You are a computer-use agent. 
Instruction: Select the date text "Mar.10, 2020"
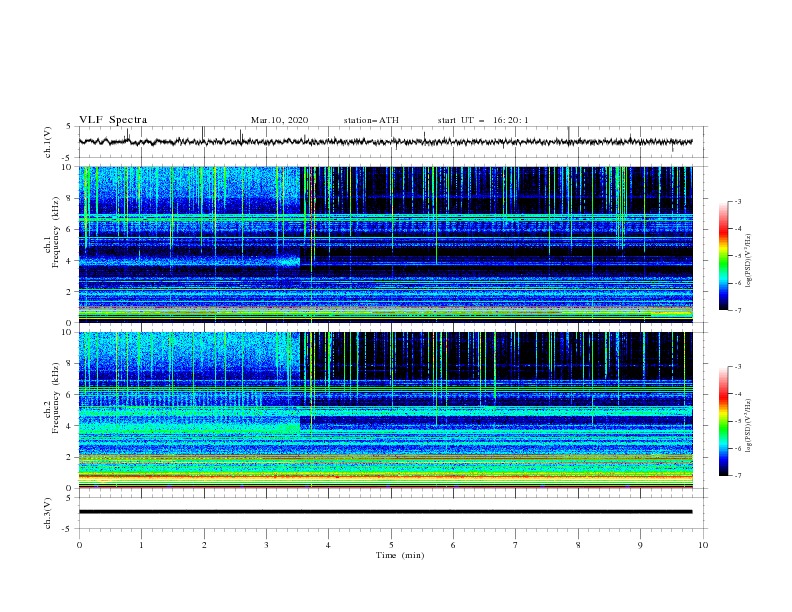[x=279, y=120]
